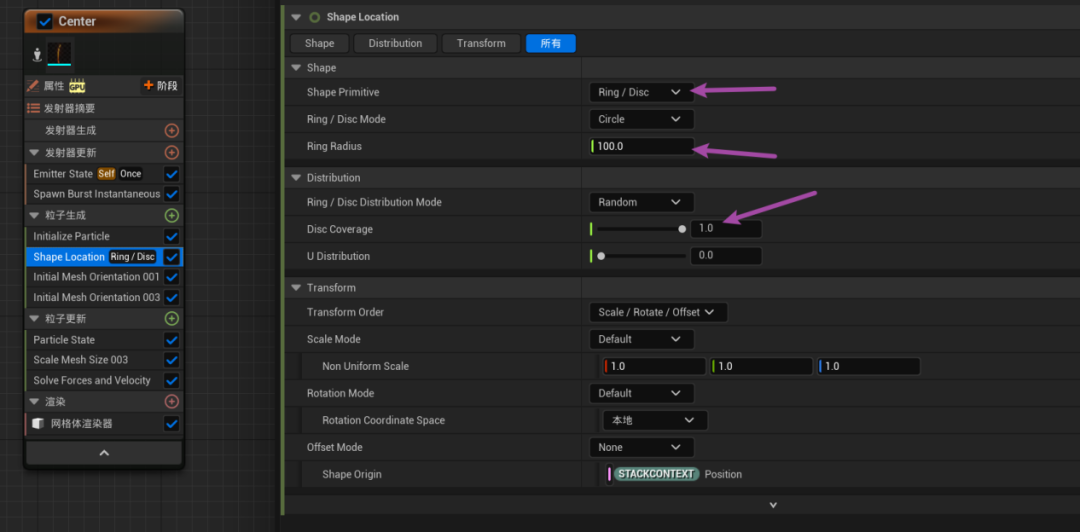This screenshot has height=532, width=1080.
Task: Toggle the Particle State checkbox
Action: 172,340
